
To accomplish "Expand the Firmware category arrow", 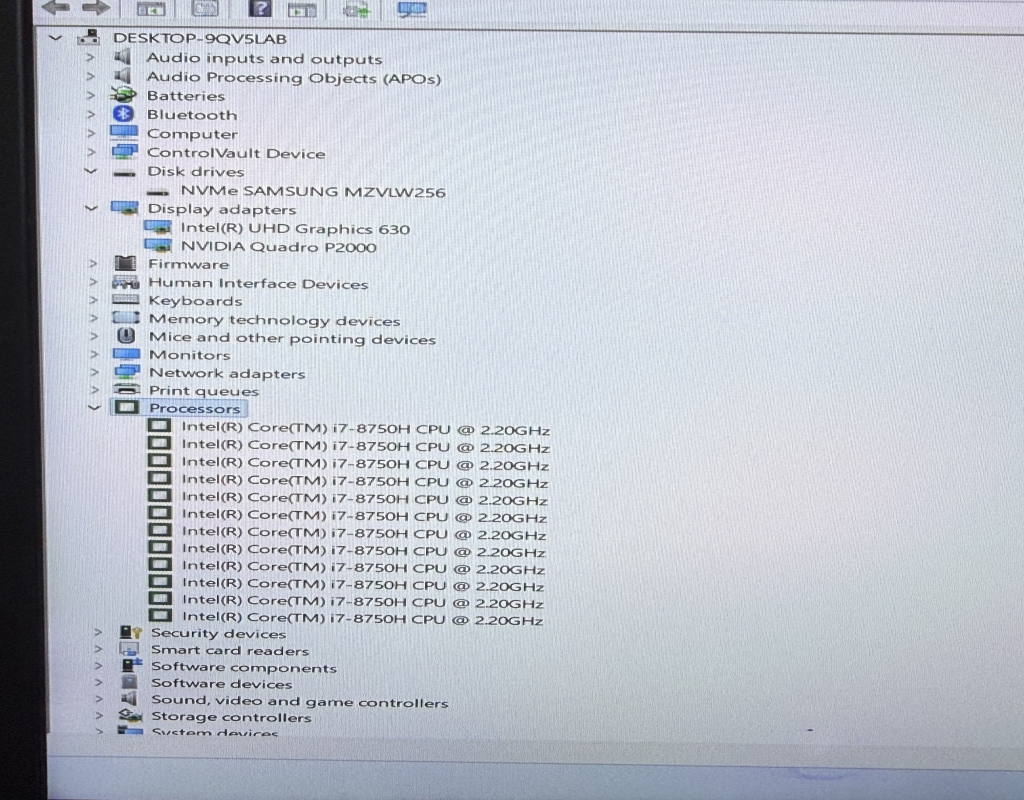I will tap(93, 264).
